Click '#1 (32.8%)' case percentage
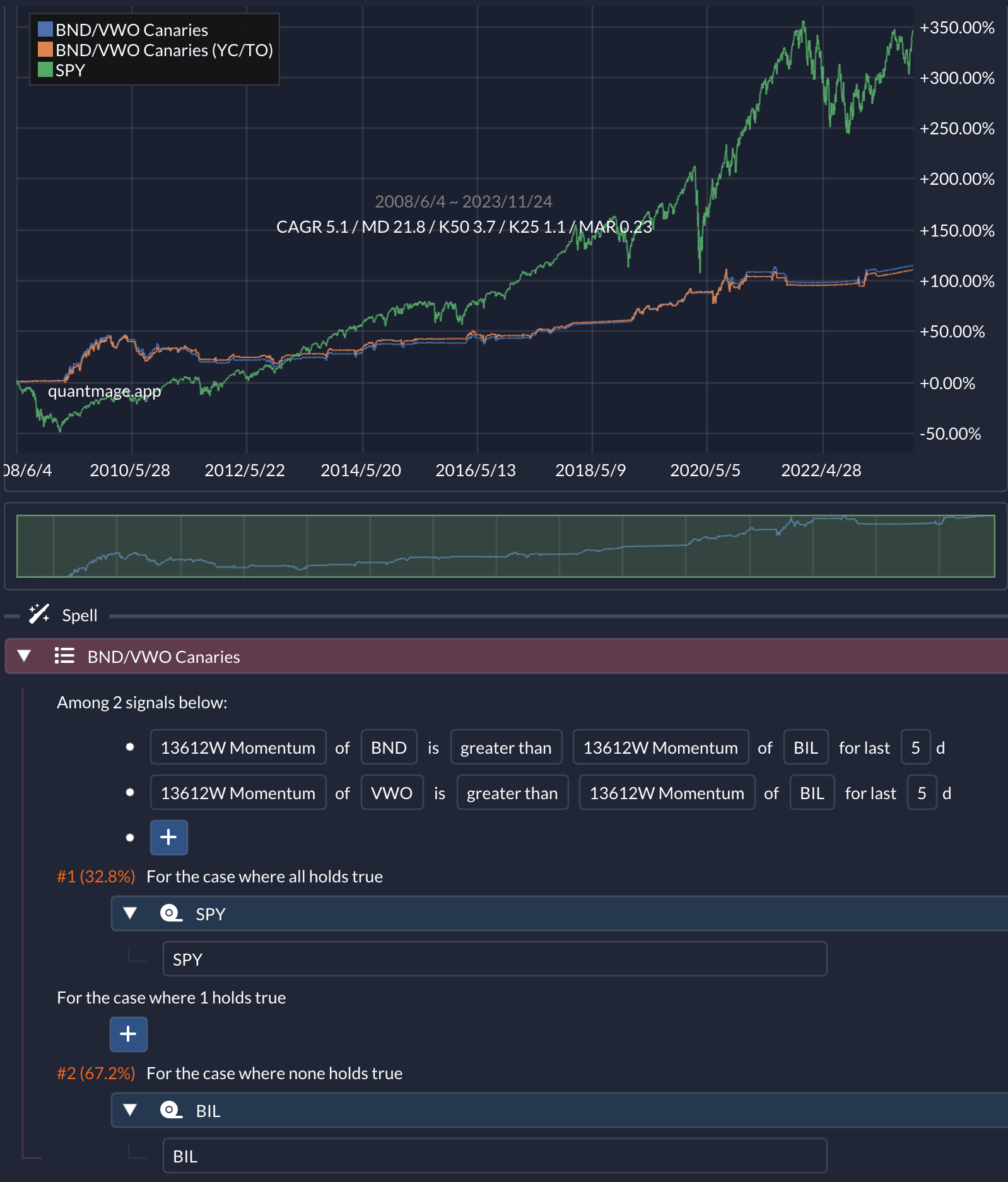 (96, 876)
